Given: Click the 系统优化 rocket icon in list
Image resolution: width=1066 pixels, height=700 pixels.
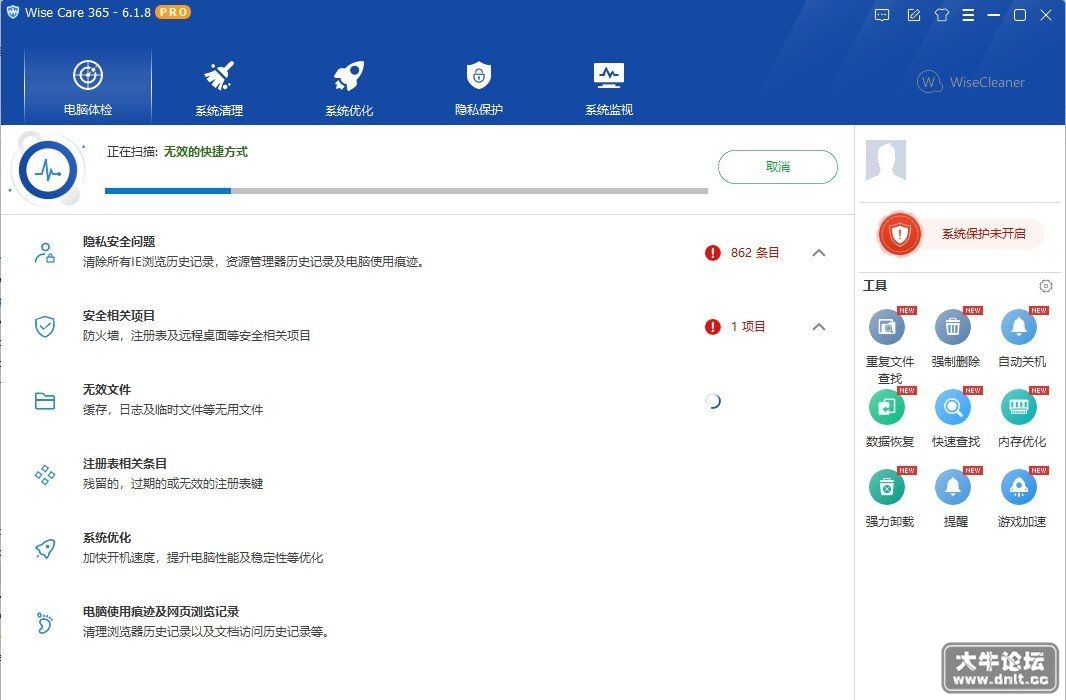Looking at the screenshot, I should 45,548.
